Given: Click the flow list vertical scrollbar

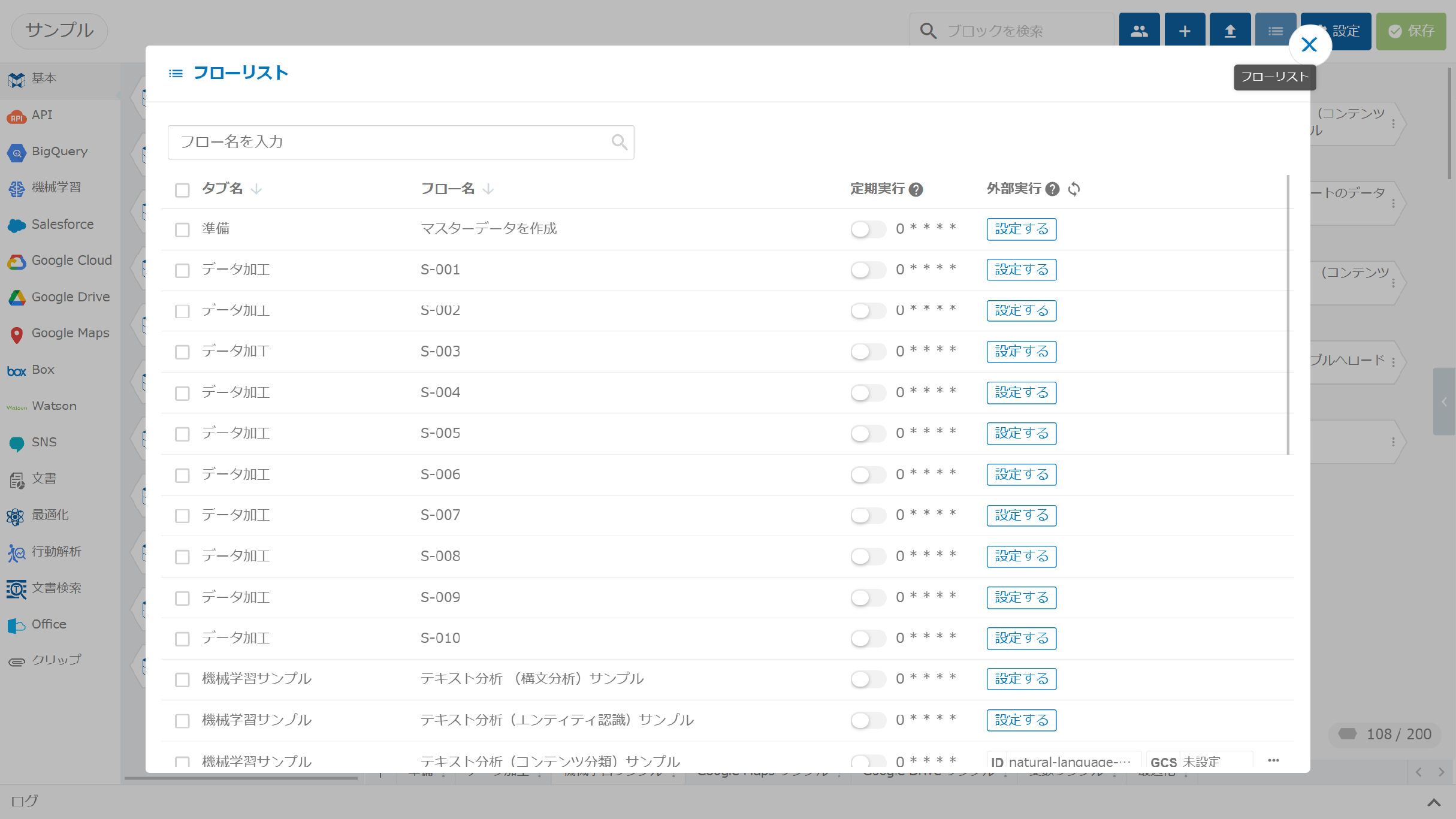Looking at the screenshot, I should [1288, 315].
